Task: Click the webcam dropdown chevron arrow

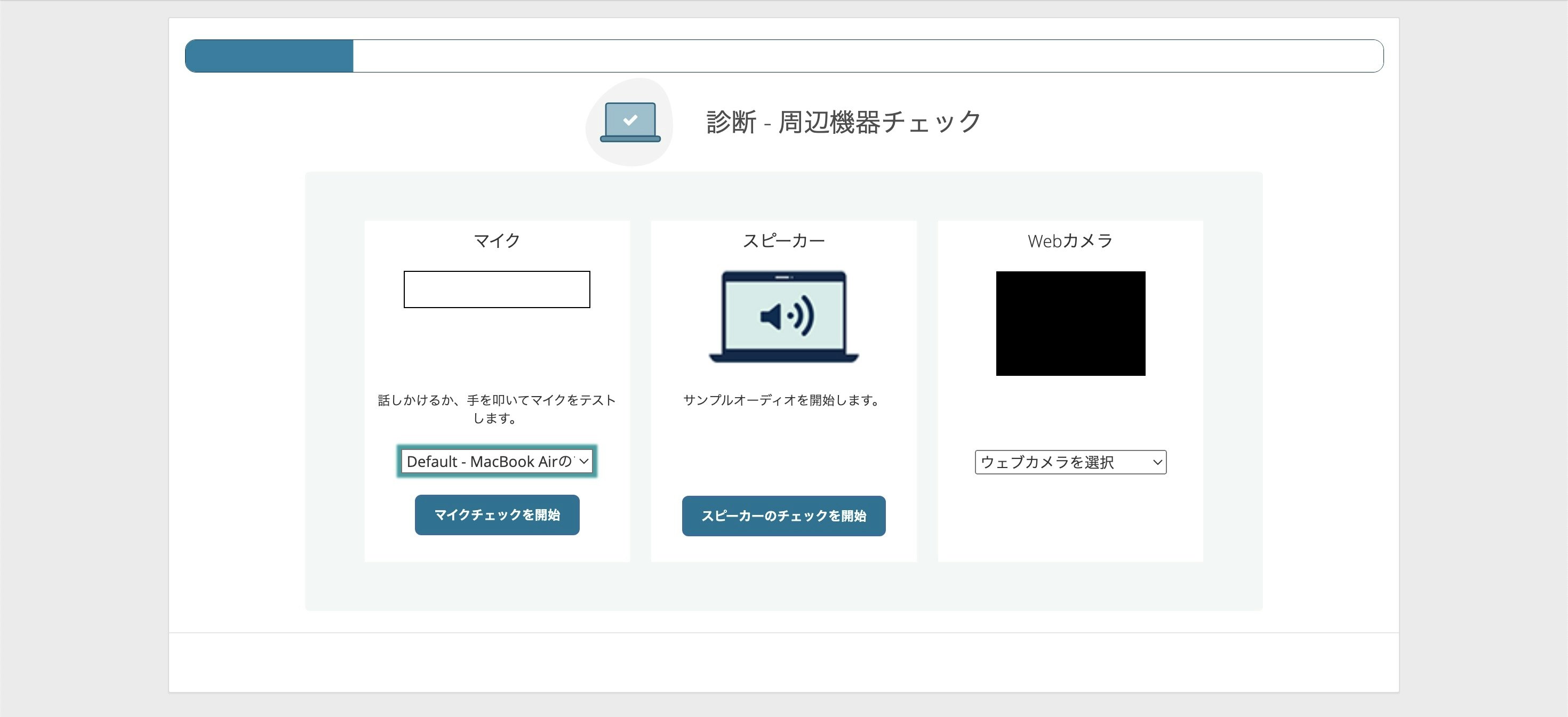Action: [1157, 463]
